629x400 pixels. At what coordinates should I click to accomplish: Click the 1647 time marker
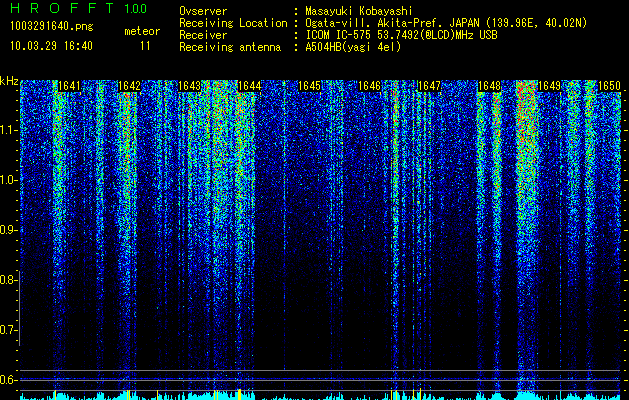coord(429,86)
